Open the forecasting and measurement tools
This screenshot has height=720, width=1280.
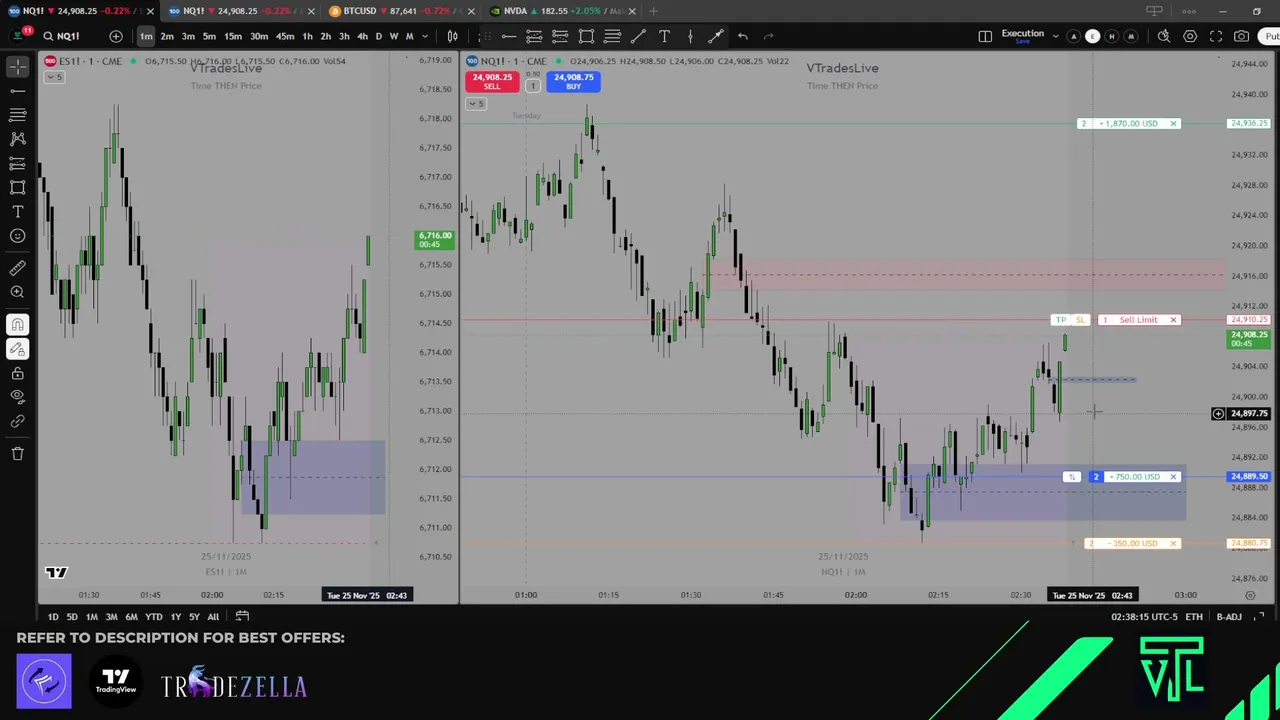click(18, 163)
